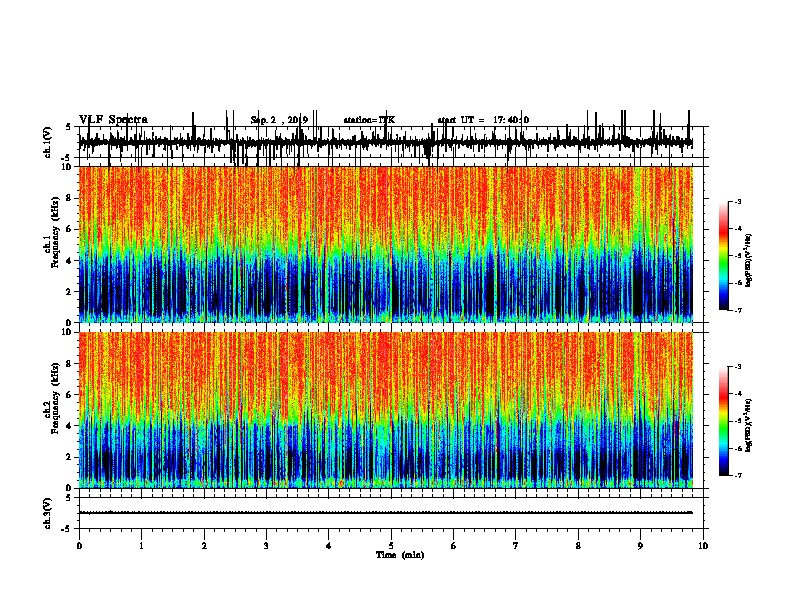Image resolution: width=792 pixels, height=612 pixels.
Task: Click tick label "5" on the time axis
Action: coord(391,546)
